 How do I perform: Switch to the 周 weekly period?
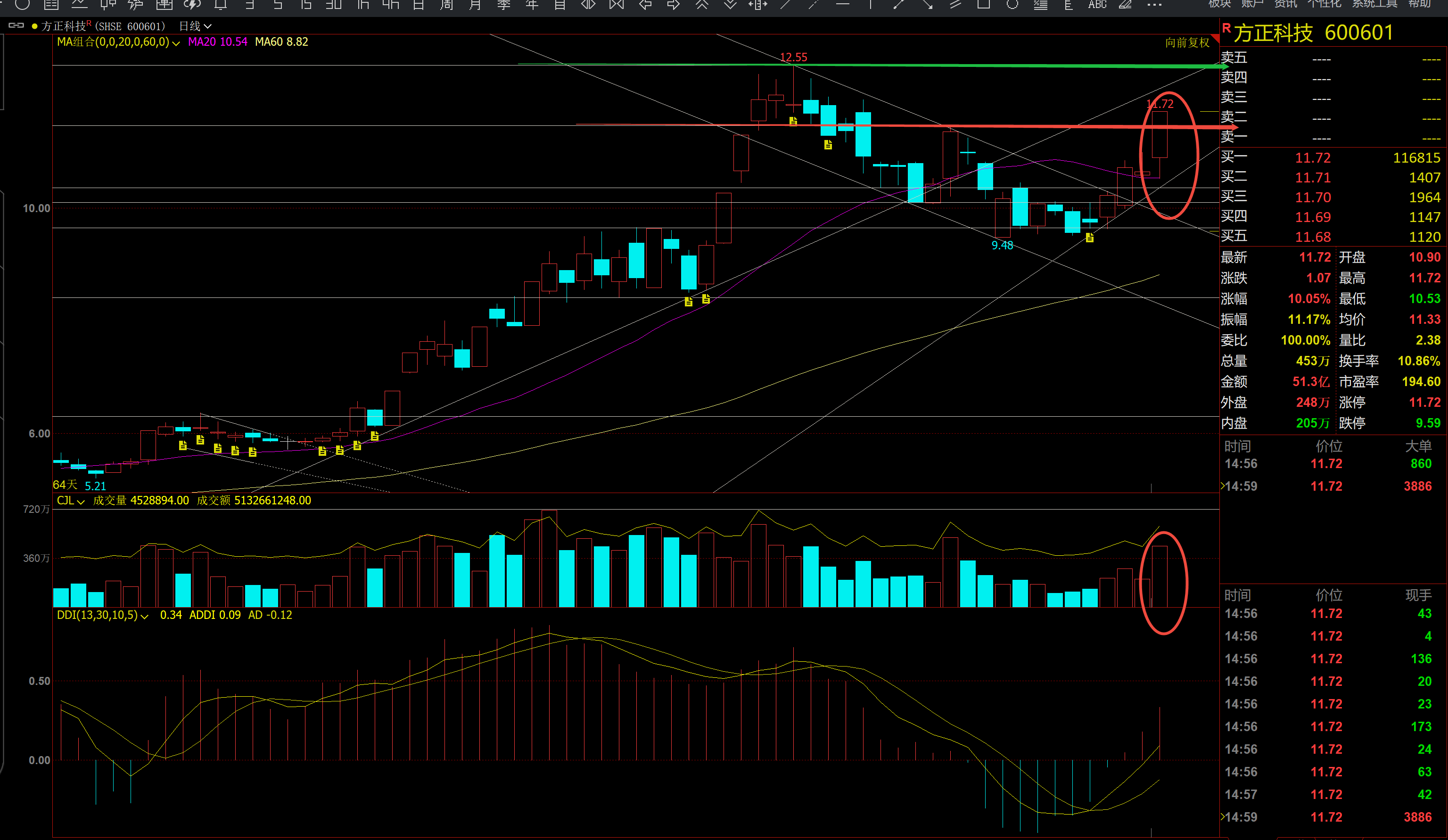point(446,5)
